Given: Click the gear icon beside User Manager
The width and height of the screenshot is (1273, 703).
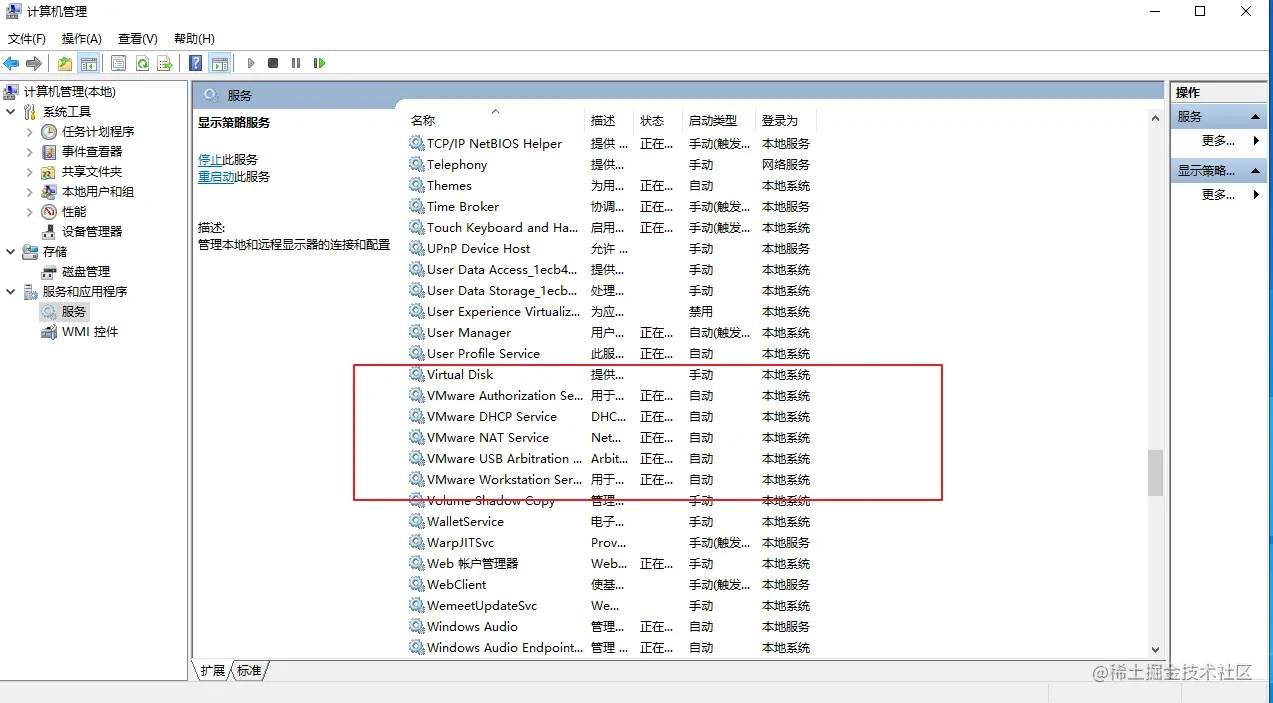Looking at the screenshot, I should tap(417, 333).
